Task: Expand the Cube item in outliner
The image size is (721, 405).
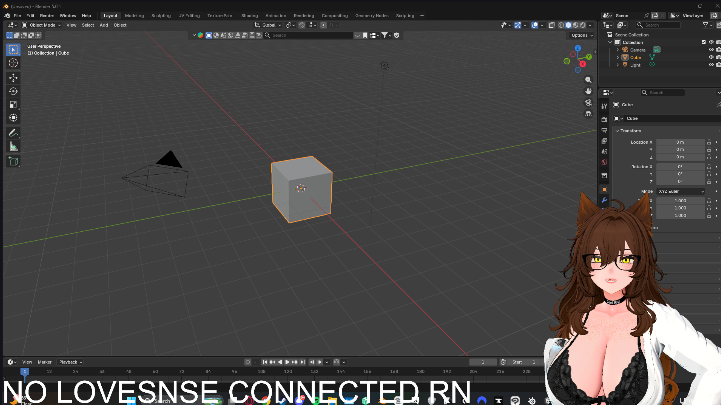Action: tap(618, 57)
